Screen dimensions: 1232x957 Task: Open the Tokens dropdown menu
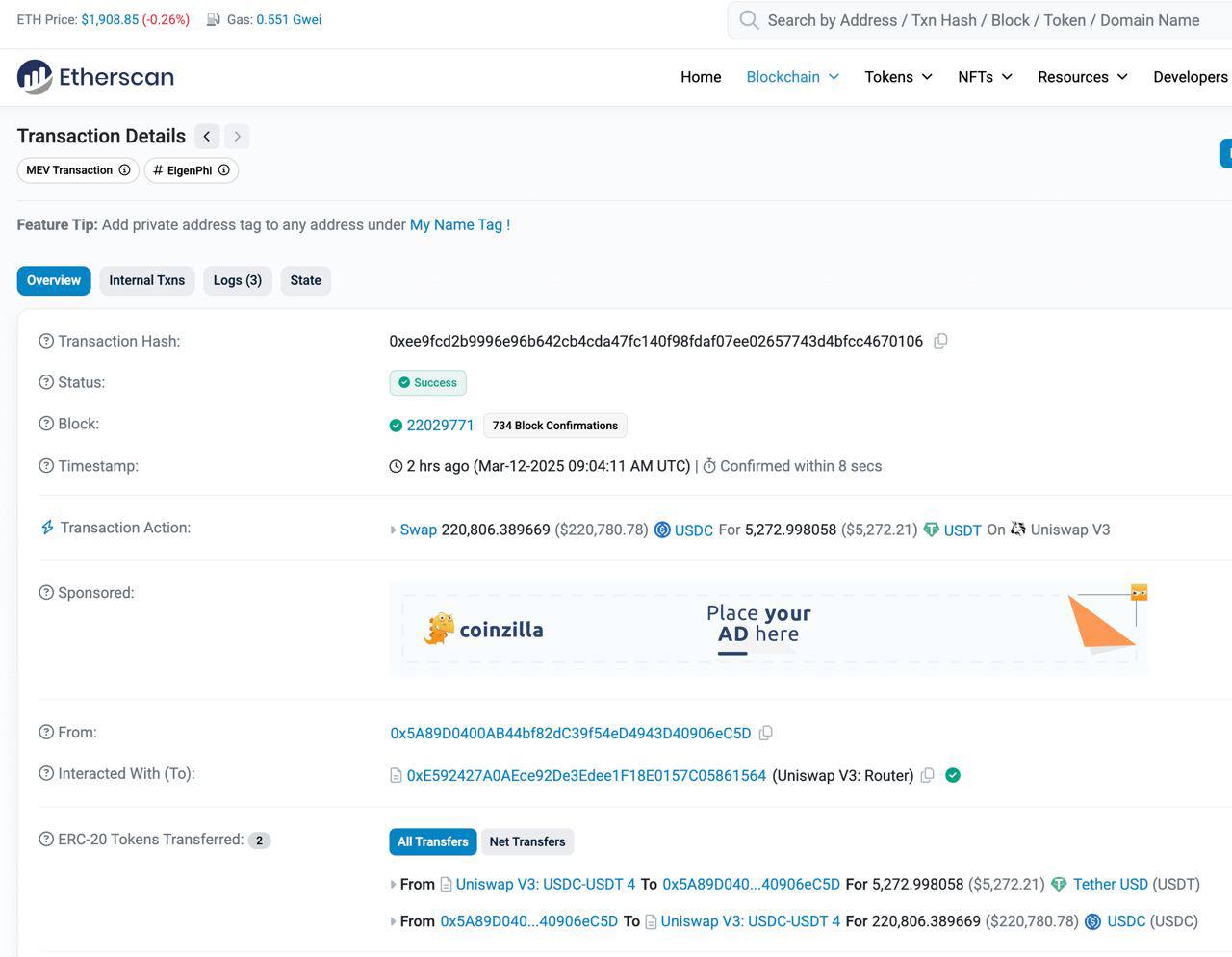tap(898, 77)
